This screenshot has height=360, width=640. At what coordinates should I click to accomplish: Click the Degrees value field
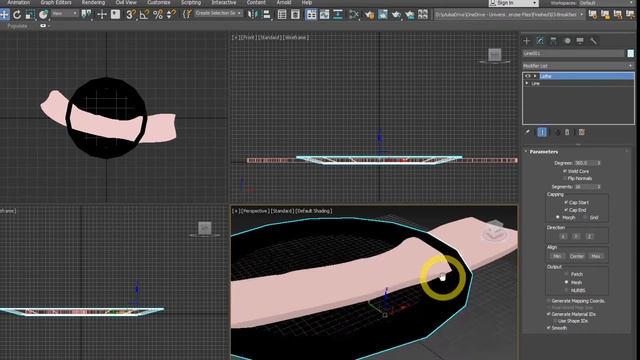(x=585, y=163)
